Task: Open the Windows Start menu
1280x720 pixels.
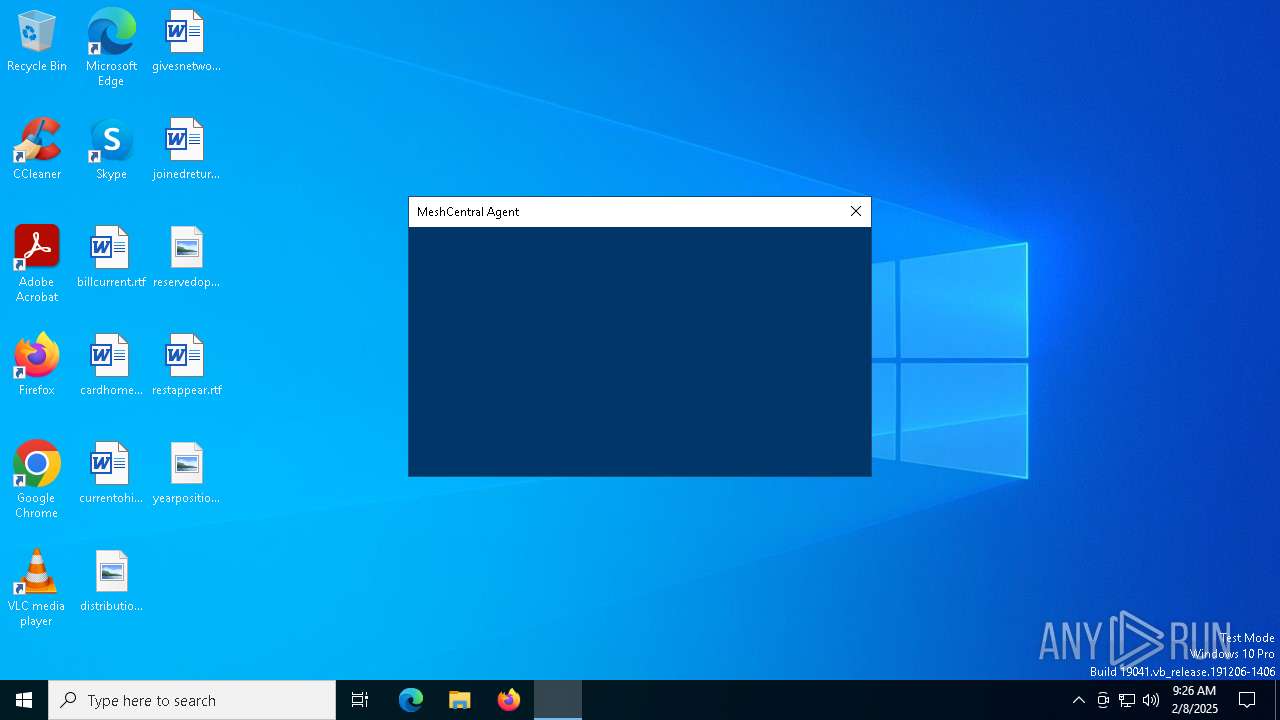Action: tap(24, 700)
